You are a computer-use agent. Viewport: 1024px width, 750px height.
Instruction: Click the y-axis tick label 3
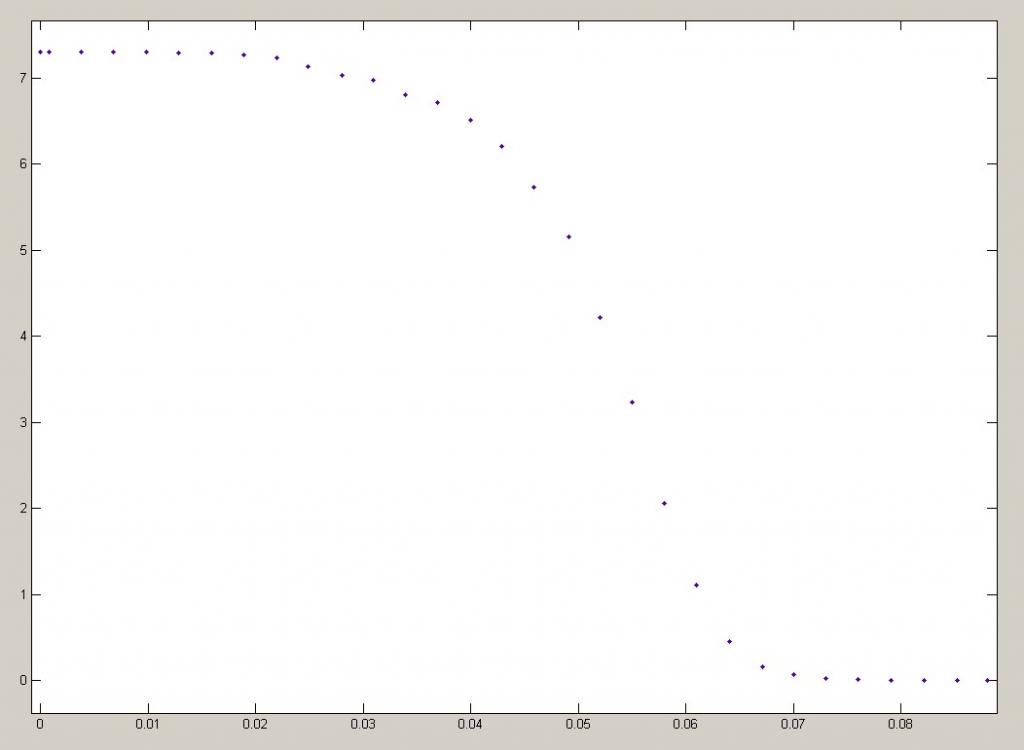coord(22,423)
